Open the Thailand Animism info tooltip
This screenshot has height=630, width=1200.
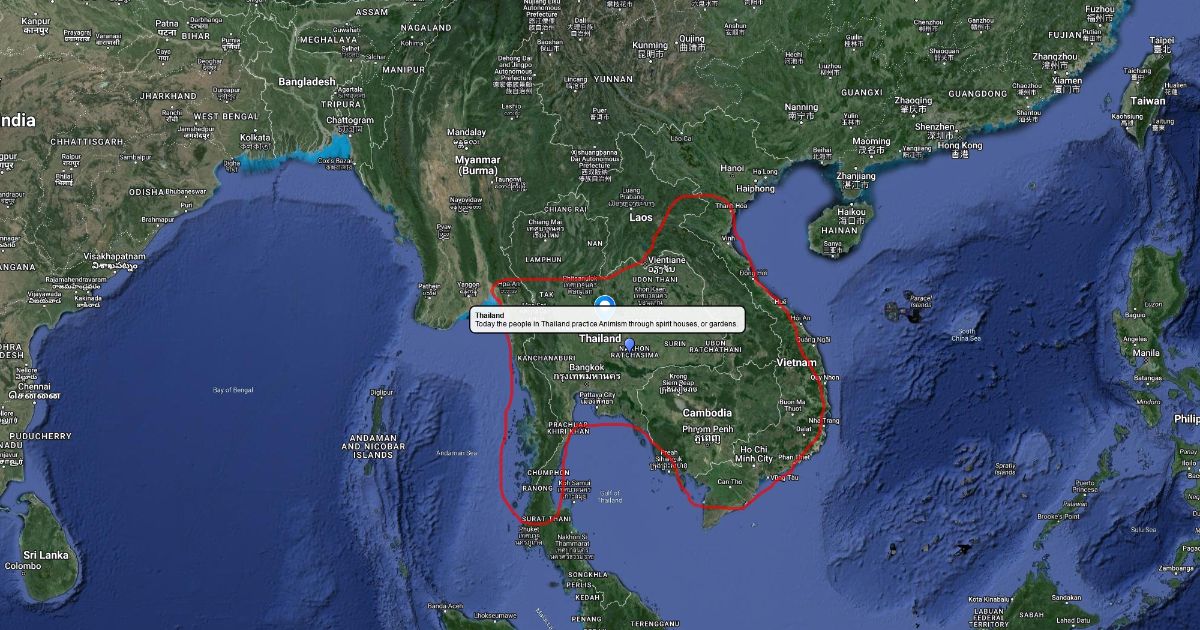(607, 319)
